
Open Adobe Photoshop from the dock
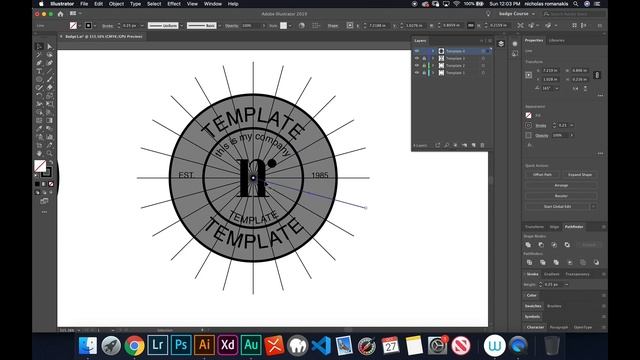[181, 345]
